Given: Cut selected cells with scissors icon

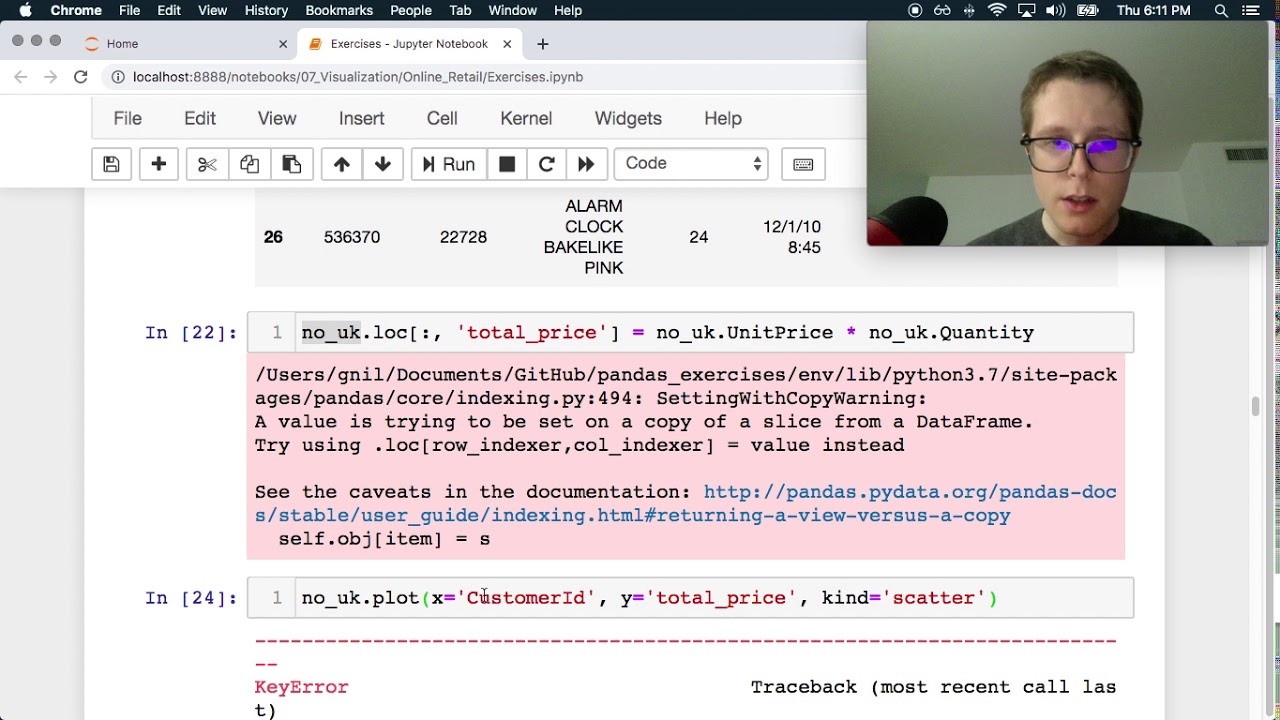Looking at the screenshot, I should click(207, 164).
